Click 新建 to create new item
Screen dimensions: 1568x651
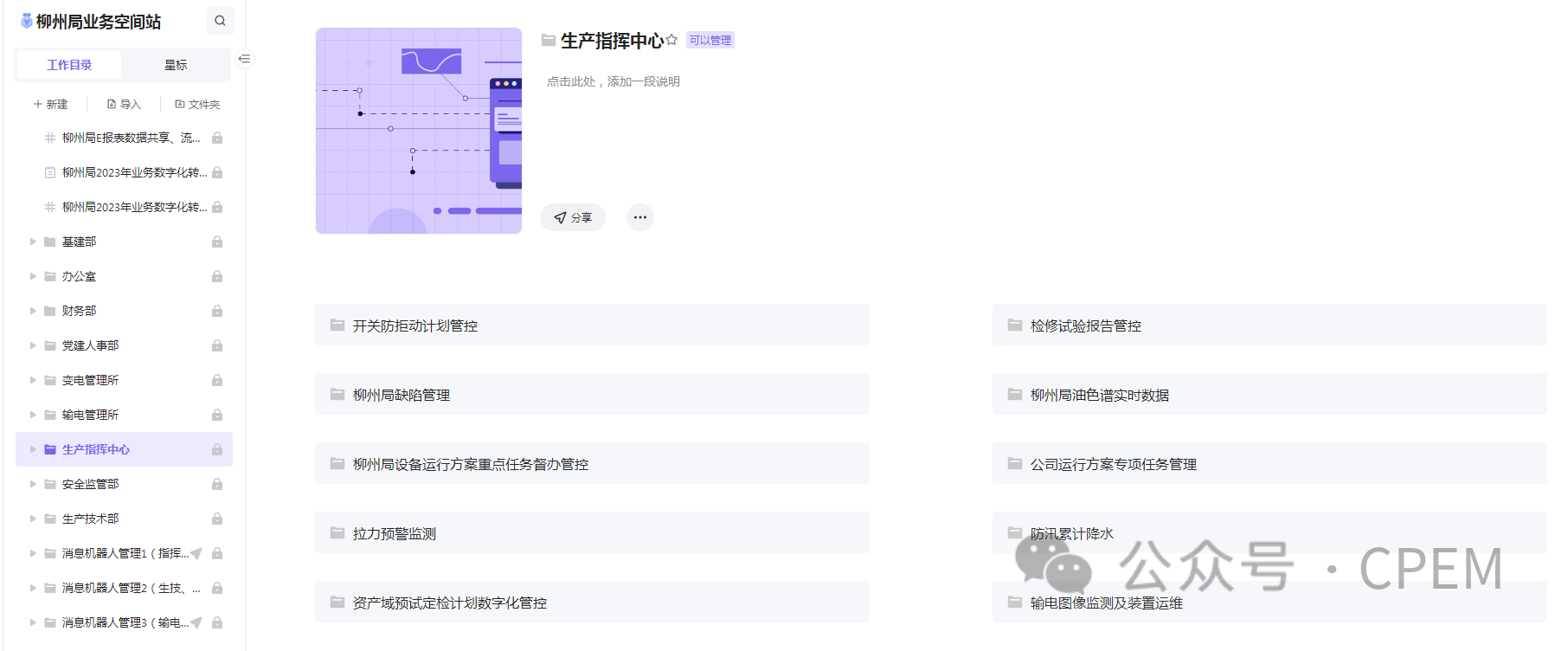click(50, 104)
